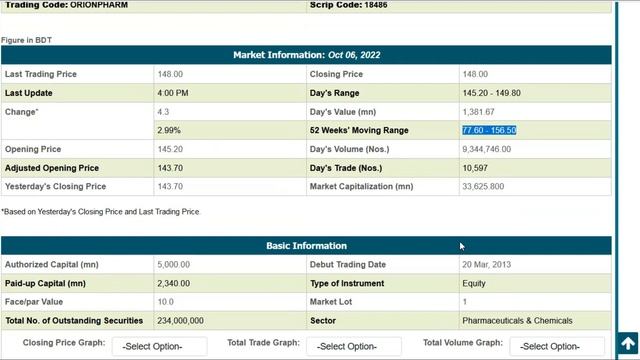Click the 52 Weeks' Moving Range label
640x360 pixels.
359,131
